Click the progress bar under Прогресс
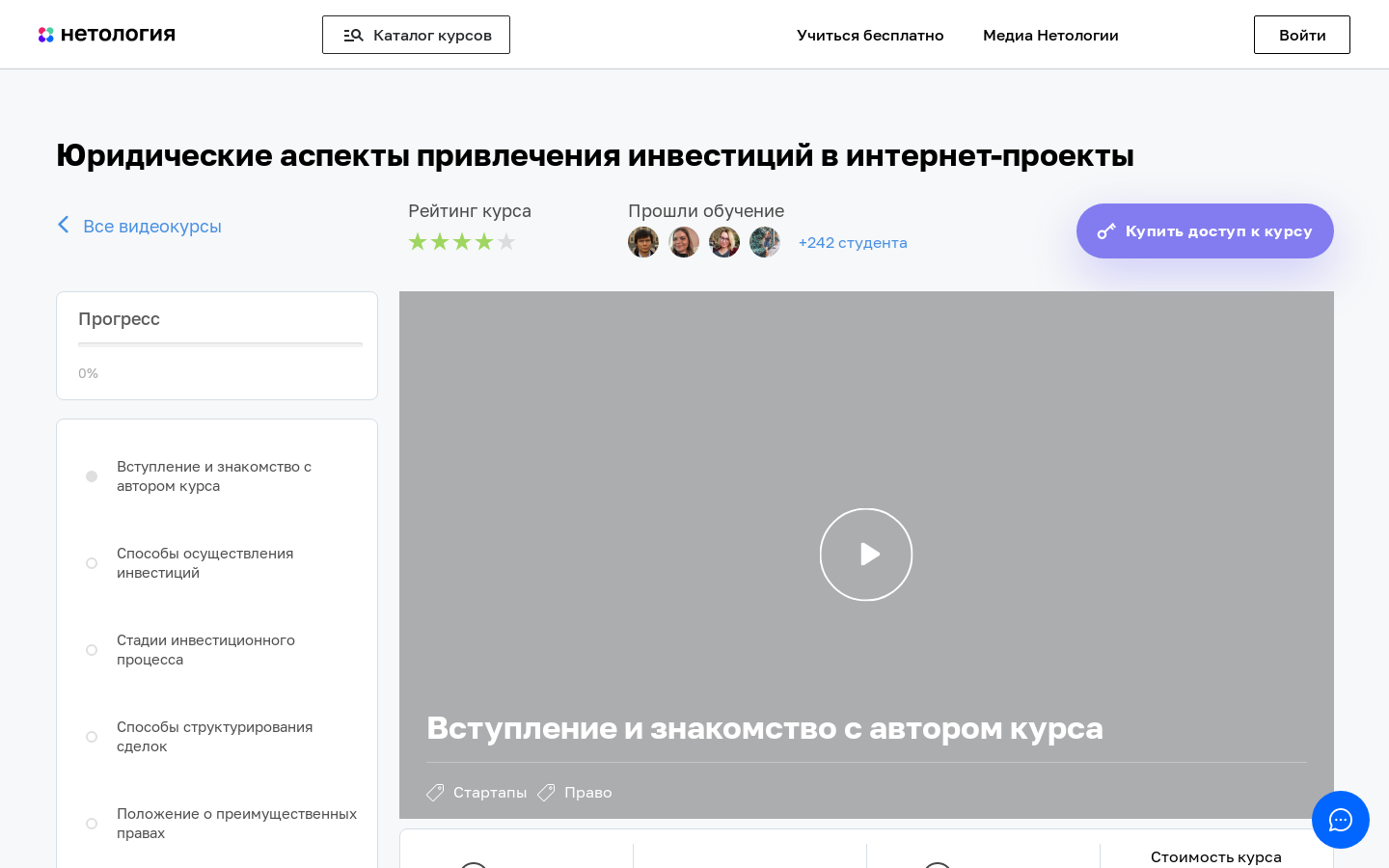 pos(220,344)
